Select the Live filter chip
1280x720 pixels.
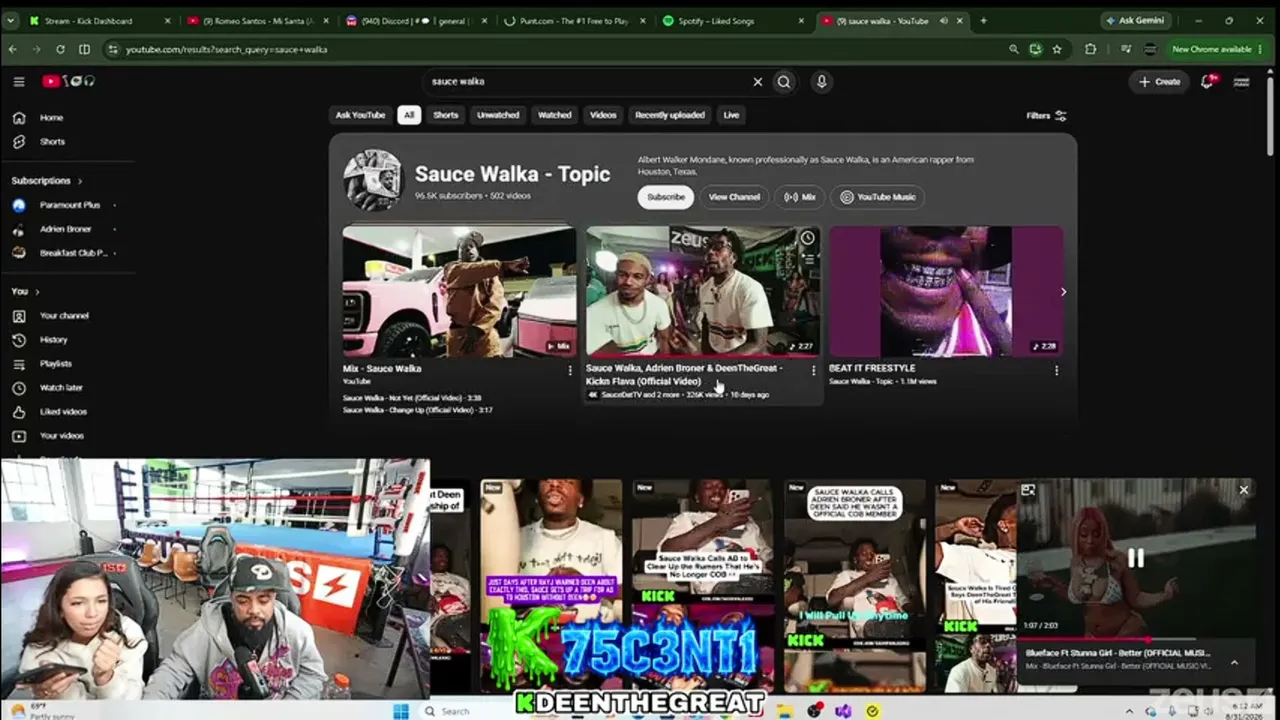[732, 115]
